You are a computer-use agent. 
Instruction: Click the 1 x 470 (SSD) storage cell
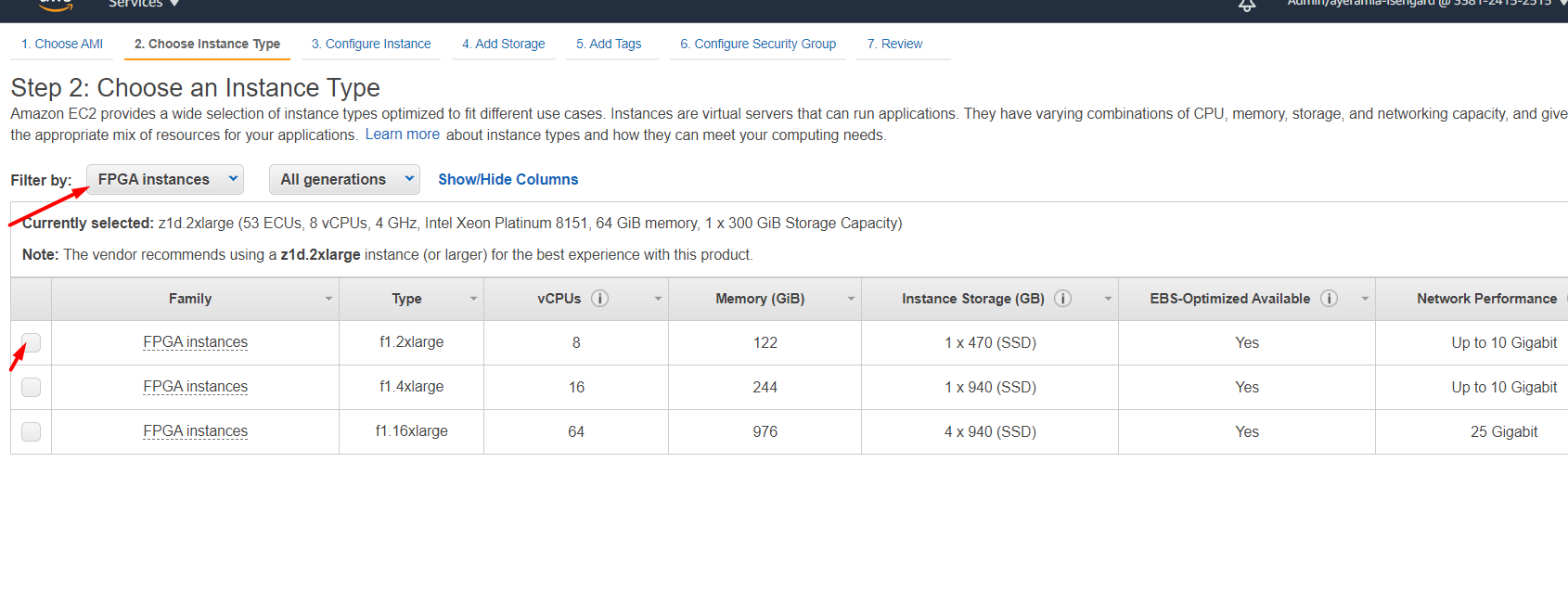(990, 343)
